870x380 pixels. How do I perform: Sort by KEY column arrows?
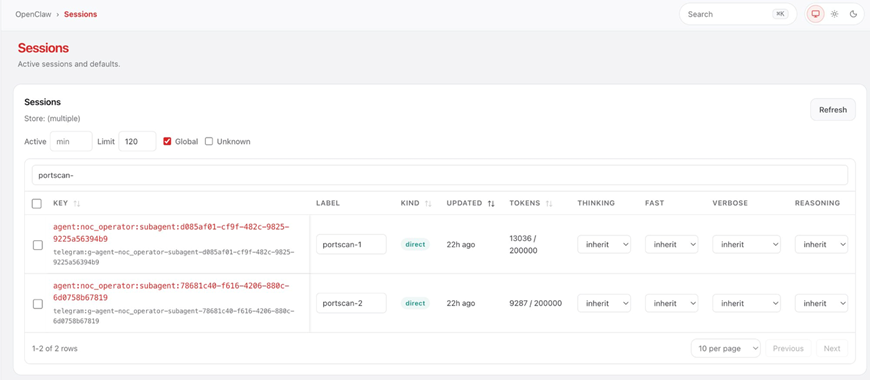click(x=77, y=204)
